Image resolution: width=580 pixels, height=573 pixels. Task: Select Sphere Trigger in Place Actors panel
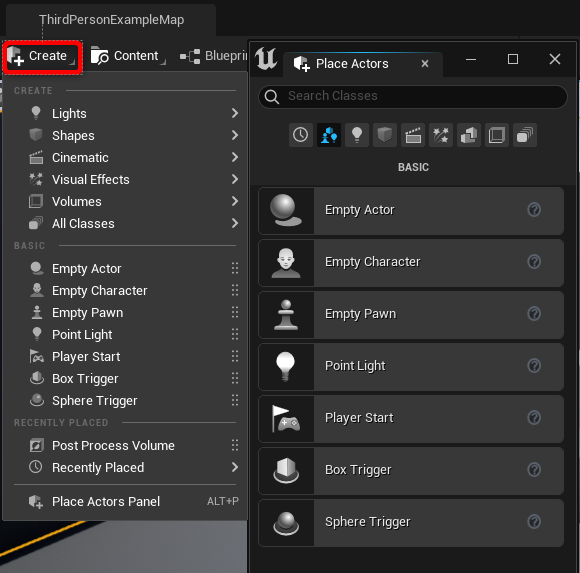tap(411, 523)
